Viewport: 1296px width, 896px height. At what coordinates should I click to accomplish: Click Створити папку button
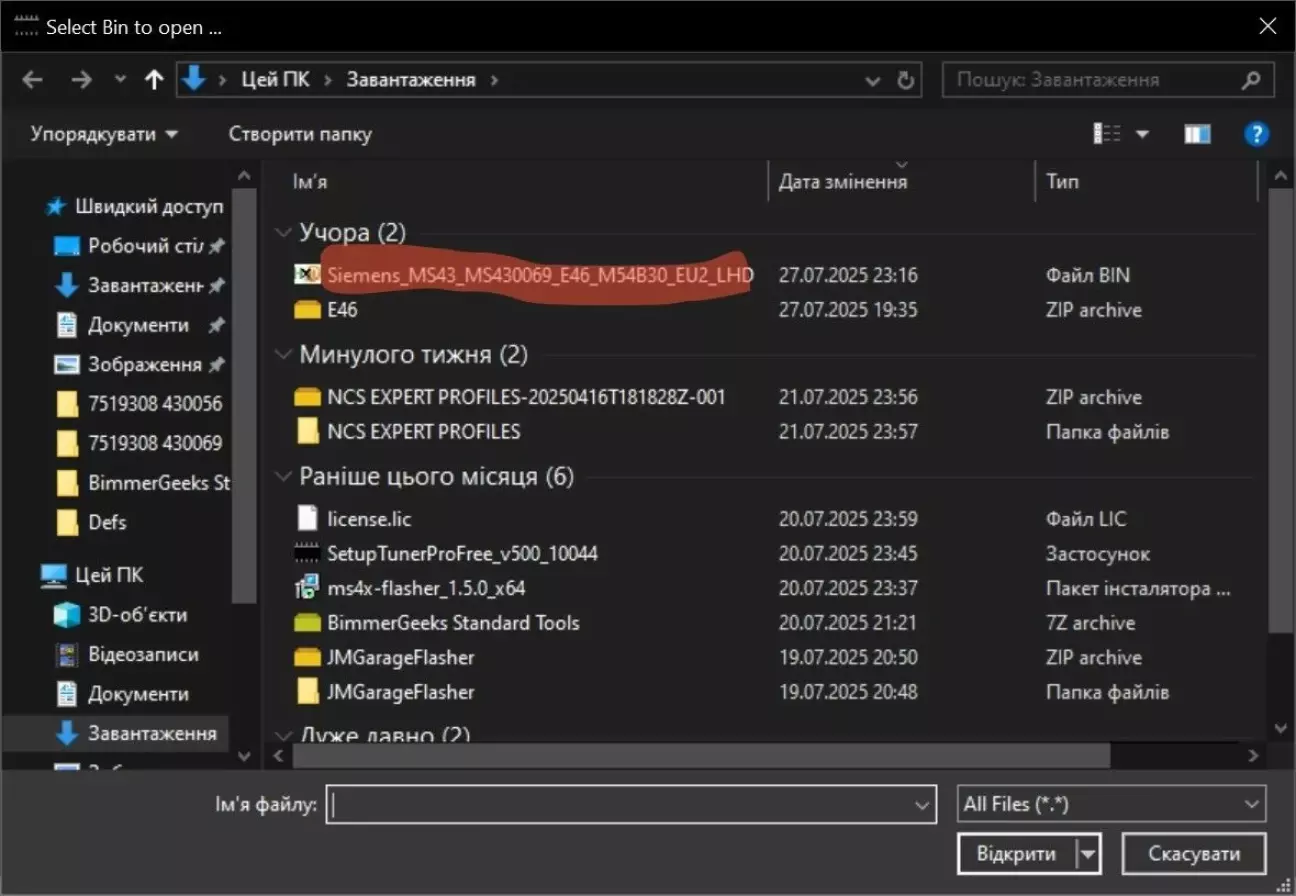[300, 134]
